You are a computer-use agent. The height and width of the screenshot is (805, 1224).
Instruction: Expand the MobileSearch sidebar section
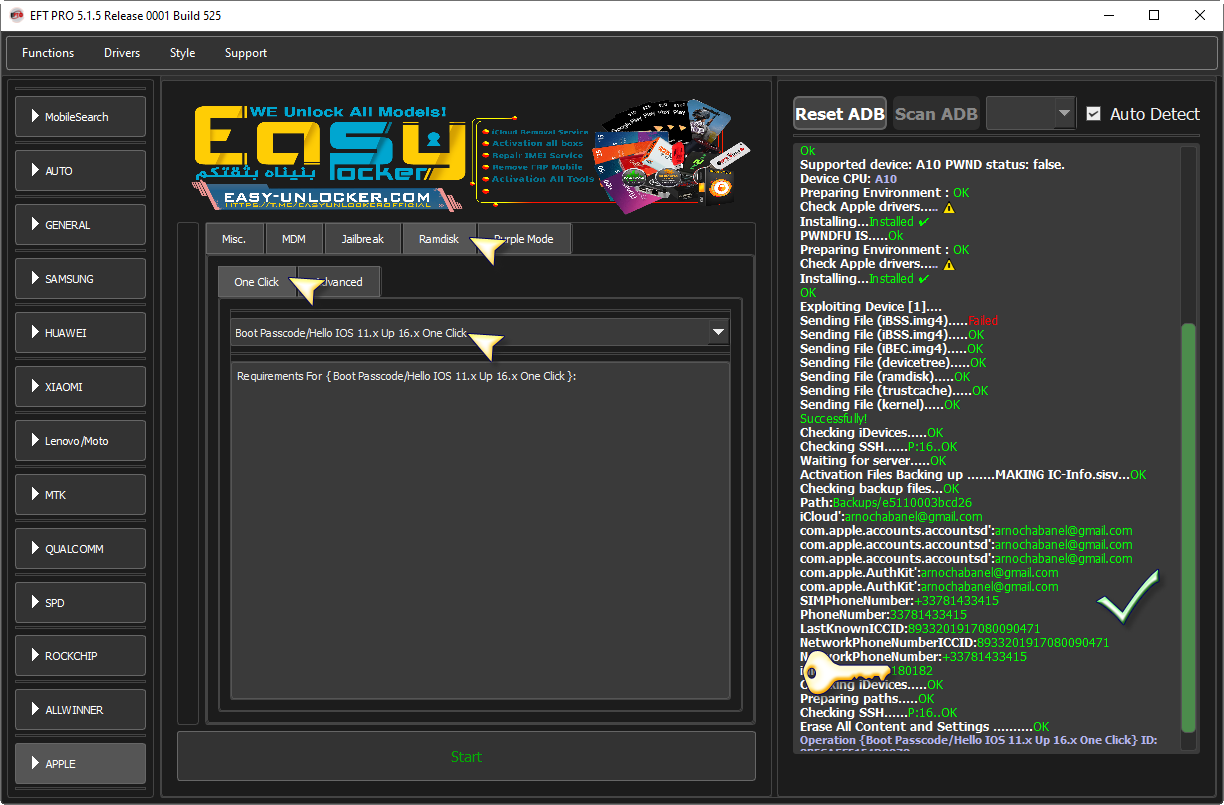(x=81, y=117)
